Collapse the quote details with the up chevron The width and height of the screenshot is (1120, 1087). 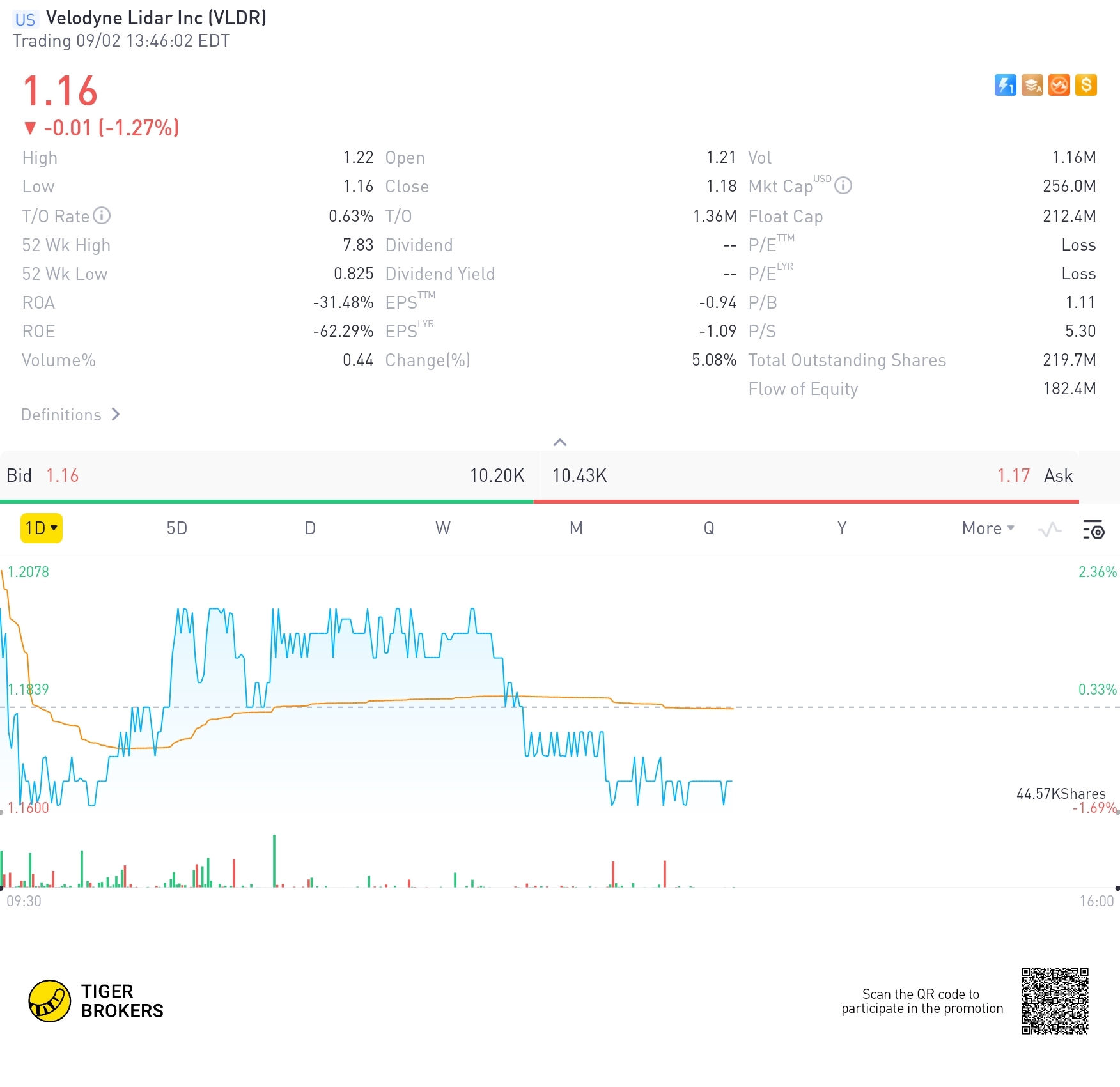click(x=560, y=442)
